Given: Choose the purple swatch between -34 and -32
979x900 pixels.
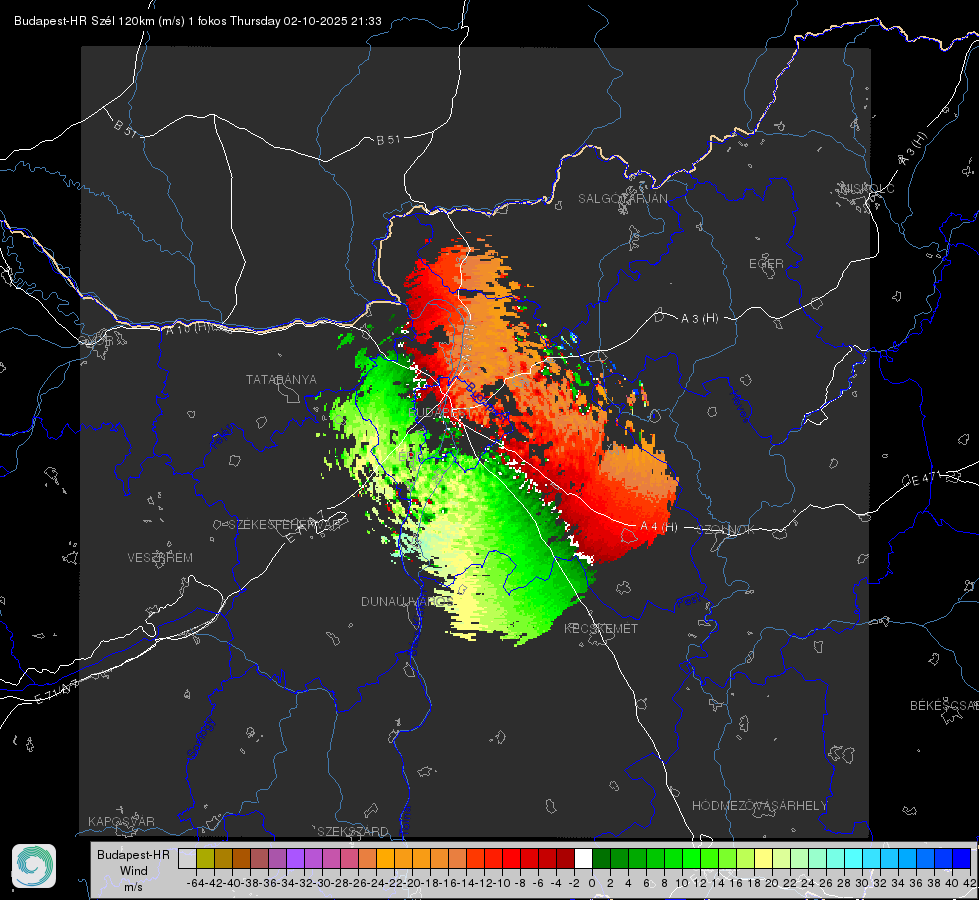Looking at the screenshot, I should click(295, 858).
